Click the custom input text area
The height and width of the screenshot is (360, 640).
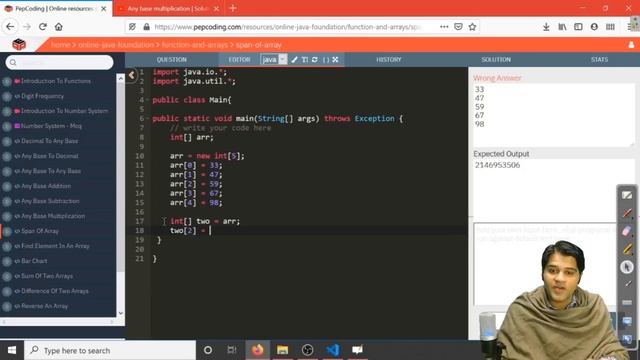545,264
